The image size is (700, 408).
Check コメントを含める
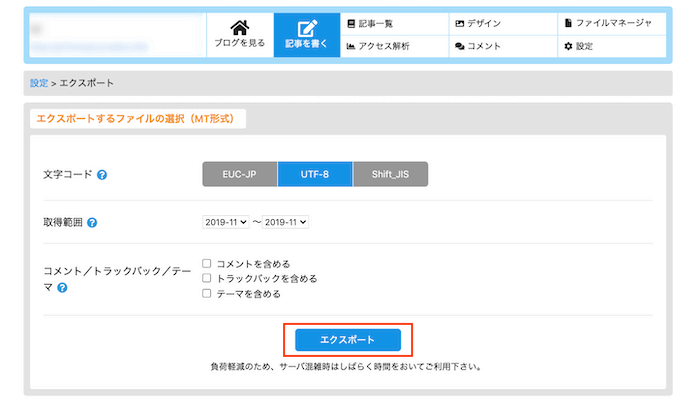[206, 263]
